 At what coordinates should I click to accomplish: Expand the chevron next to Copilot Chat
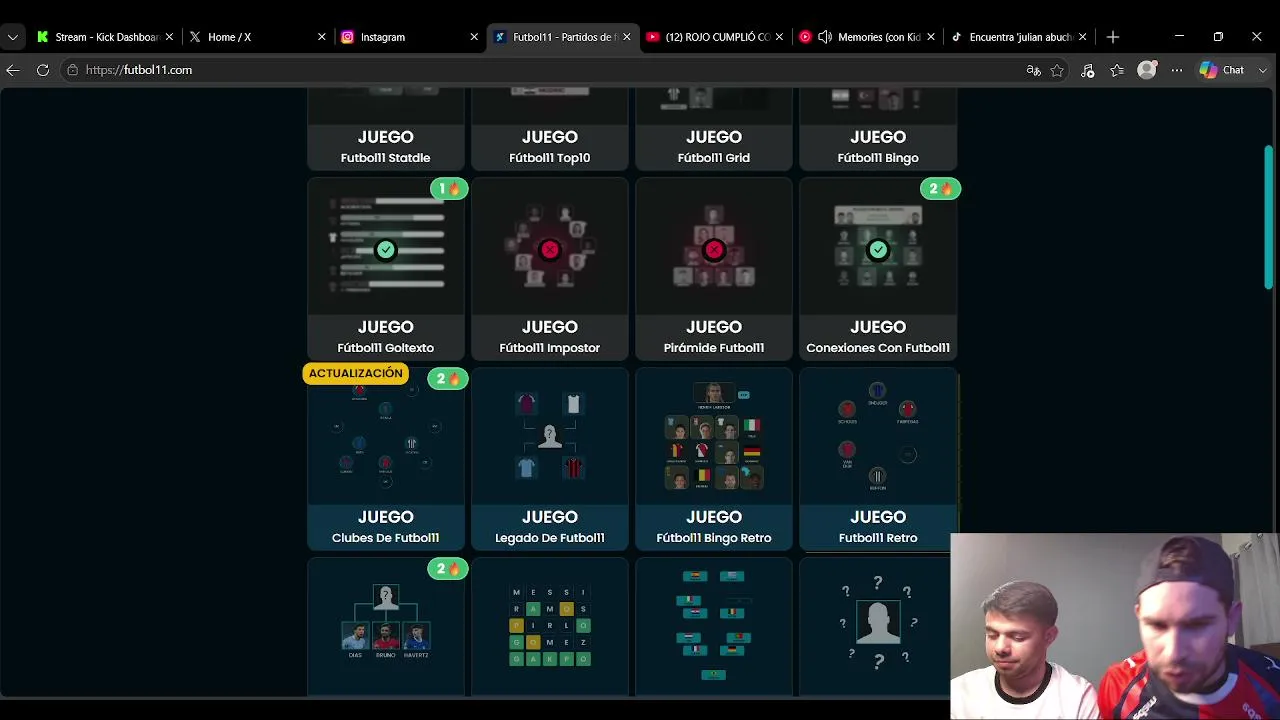(x=1263, y=70)
